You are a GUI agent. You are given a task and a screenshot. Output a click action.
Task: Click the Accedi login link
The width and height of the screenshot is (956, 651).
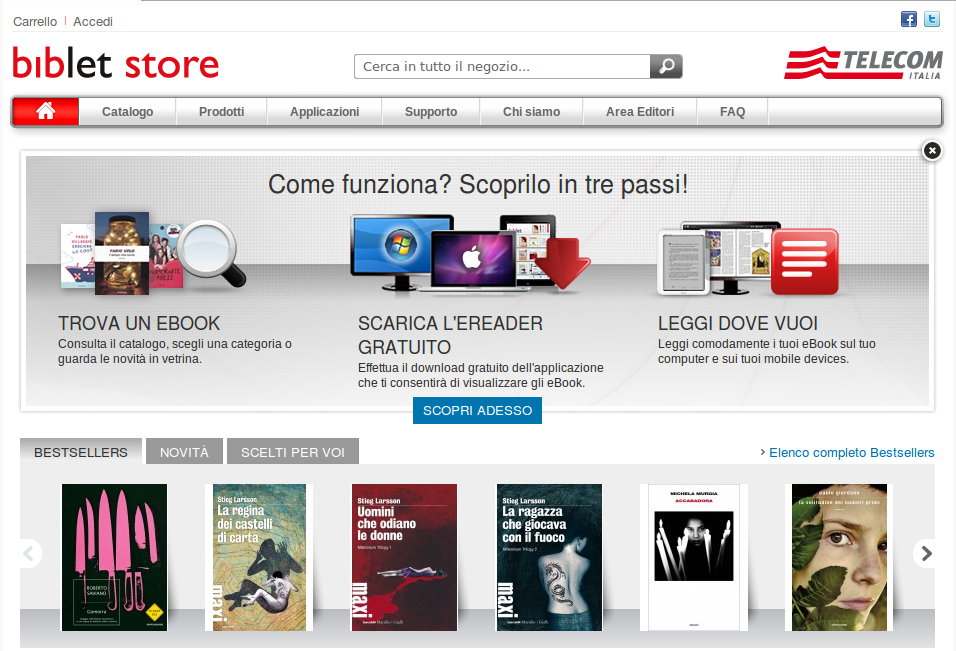[93, 21]
